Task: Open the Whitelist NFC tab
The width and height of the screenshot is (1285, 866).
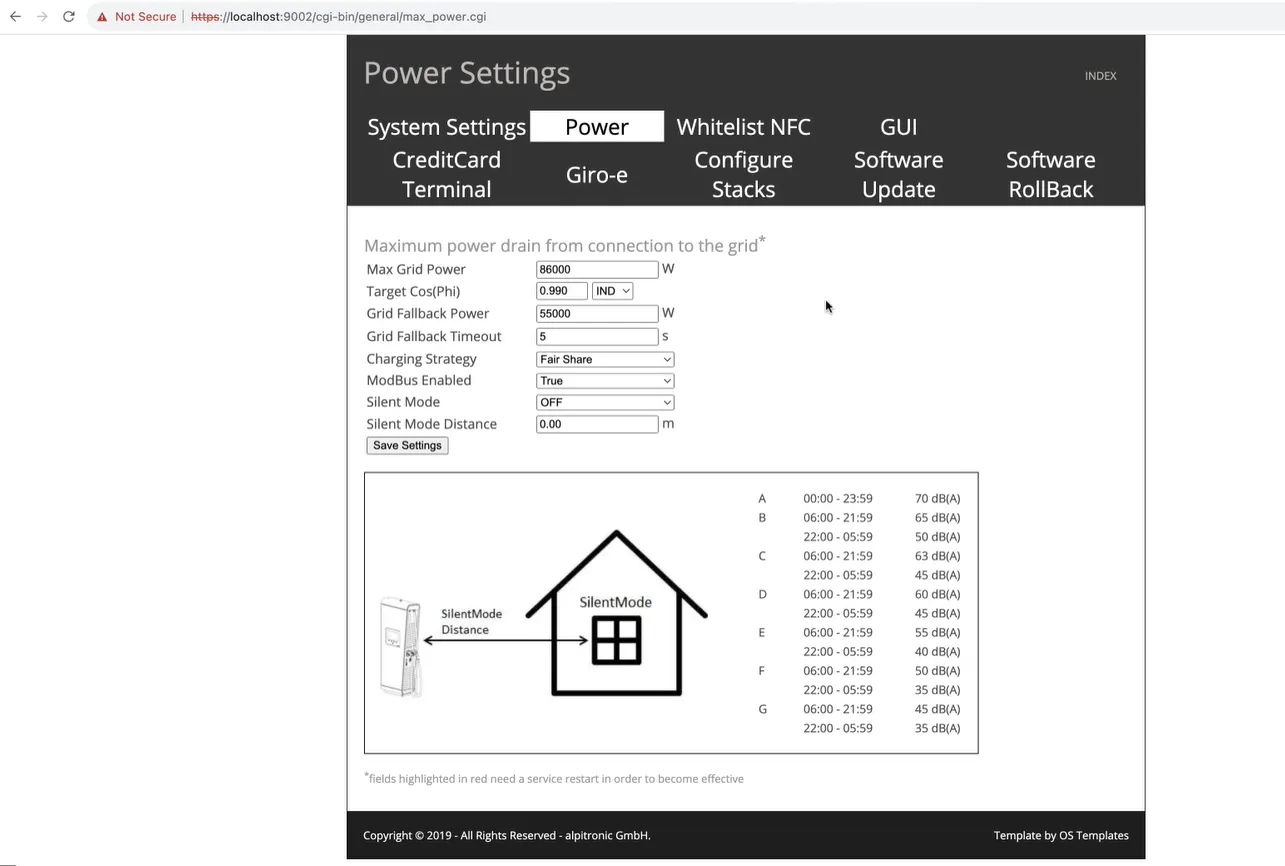Action: click(x=743, y=127)
